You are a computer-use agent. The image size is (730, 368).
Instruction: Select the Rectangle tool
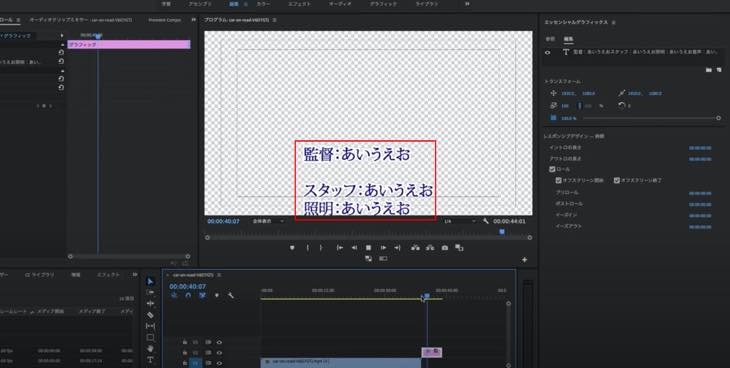(150, 337)
